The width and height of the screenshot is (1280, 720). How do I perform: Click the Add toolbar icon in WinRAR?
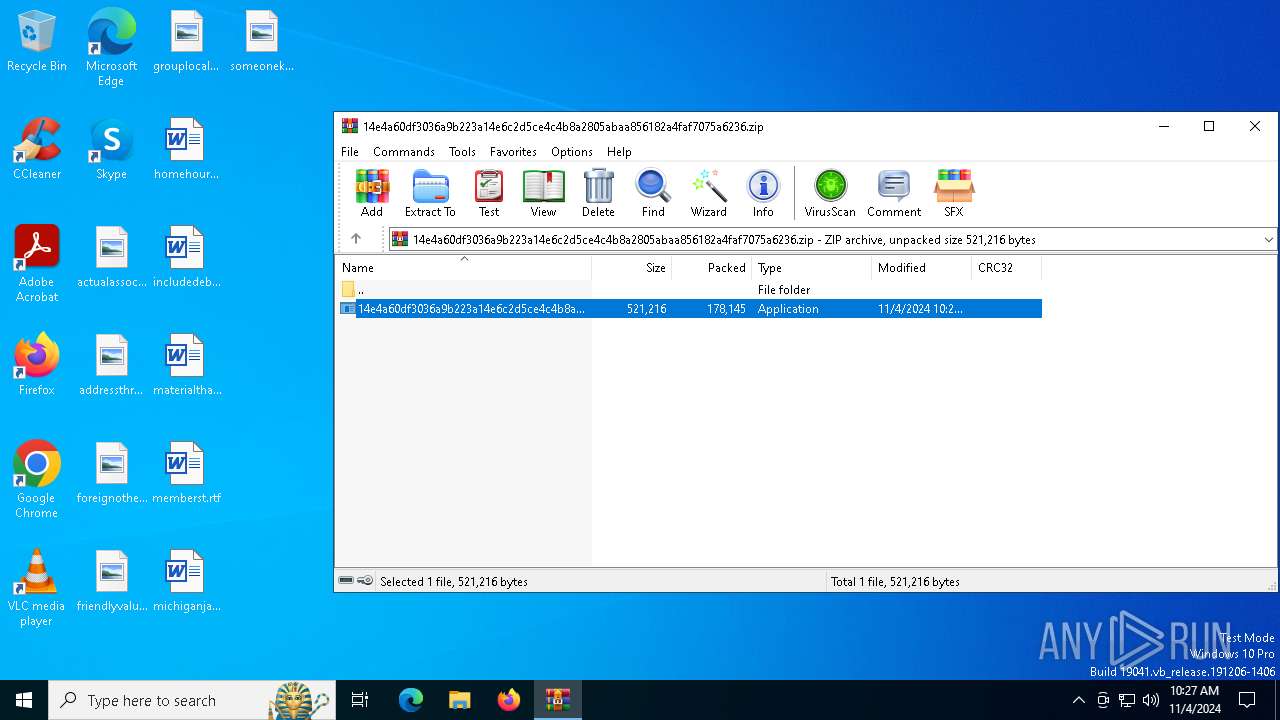tap(372, 193)
